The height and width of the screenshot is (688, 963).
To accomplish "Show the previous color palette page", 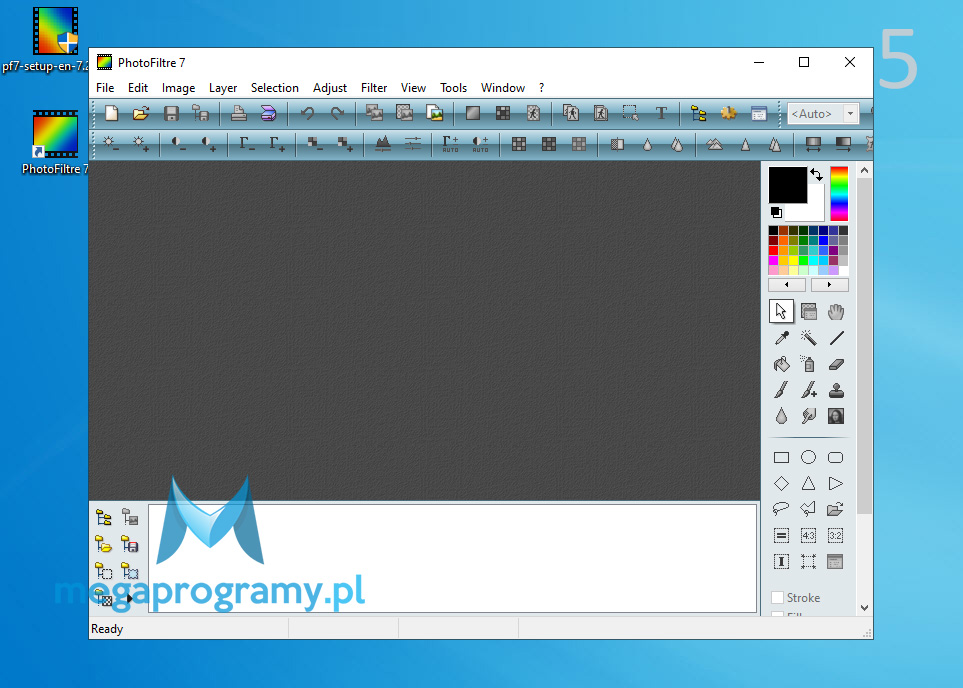I will [x=787, y=285].
